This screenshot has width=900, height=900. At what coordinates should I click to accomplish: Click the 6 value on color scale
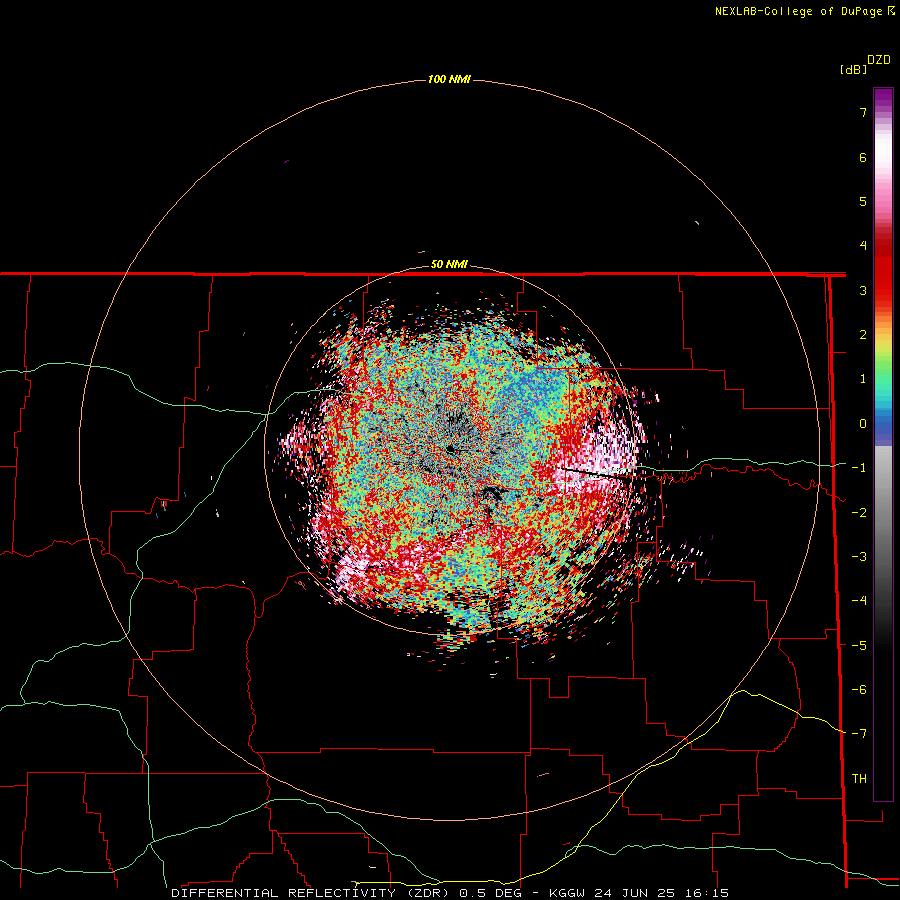863,157
